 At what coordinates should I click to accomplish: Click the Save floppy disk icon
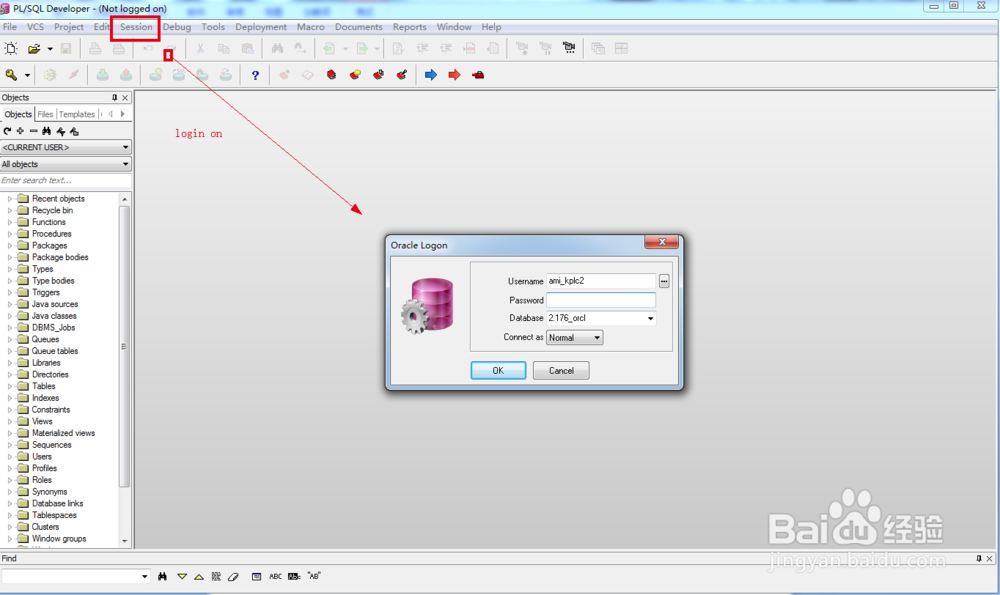(x=66, y=48)
